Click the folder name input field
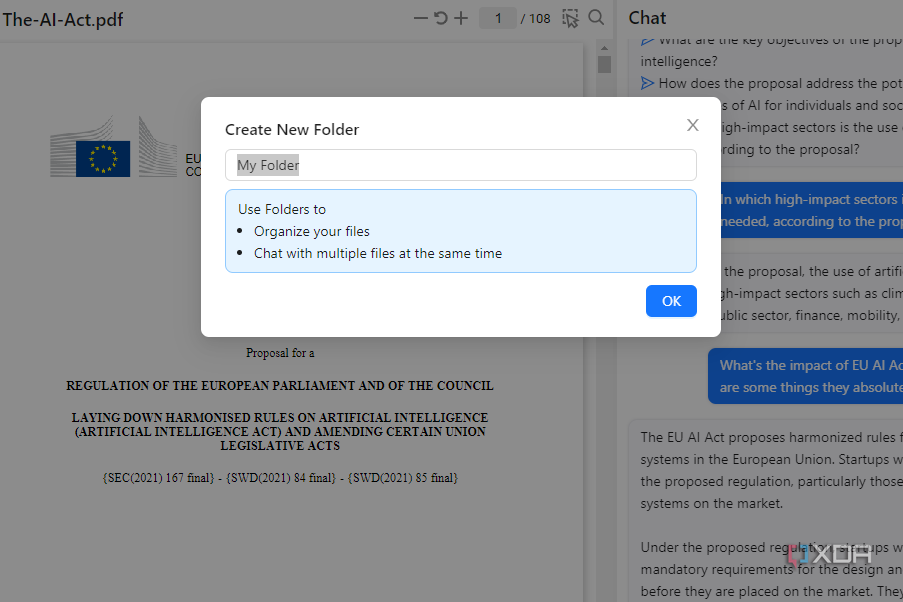Screen dimensions: 903x602 coord(461,165)
